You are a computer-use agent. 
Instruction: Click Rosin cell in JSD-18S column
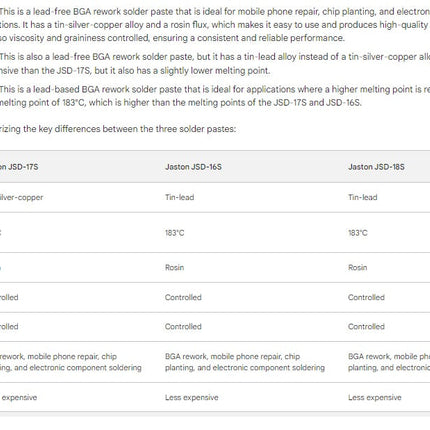point(358,267)
